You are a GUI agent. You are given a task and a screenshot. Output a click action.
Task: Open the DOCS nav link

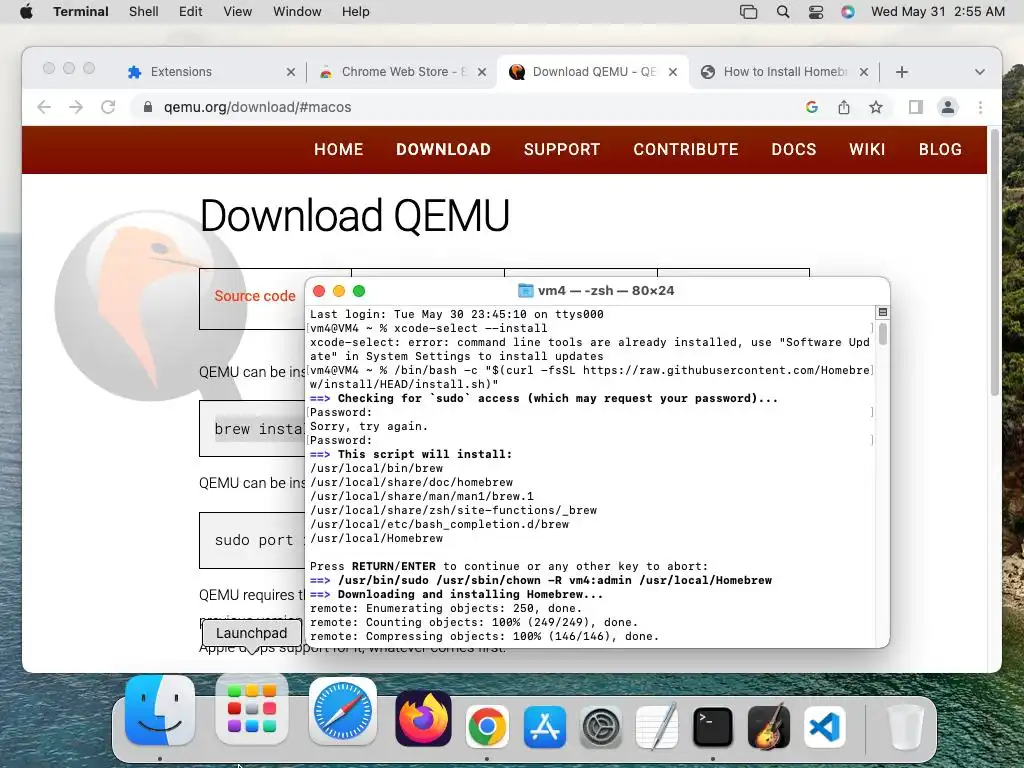793,150
